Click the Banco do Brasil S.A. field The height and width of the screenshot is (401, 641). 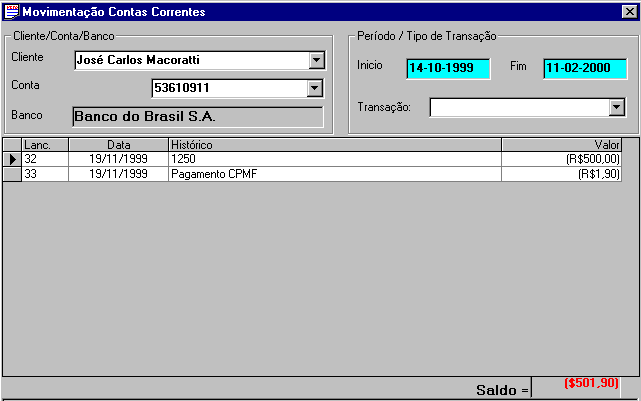coord(198,117)
